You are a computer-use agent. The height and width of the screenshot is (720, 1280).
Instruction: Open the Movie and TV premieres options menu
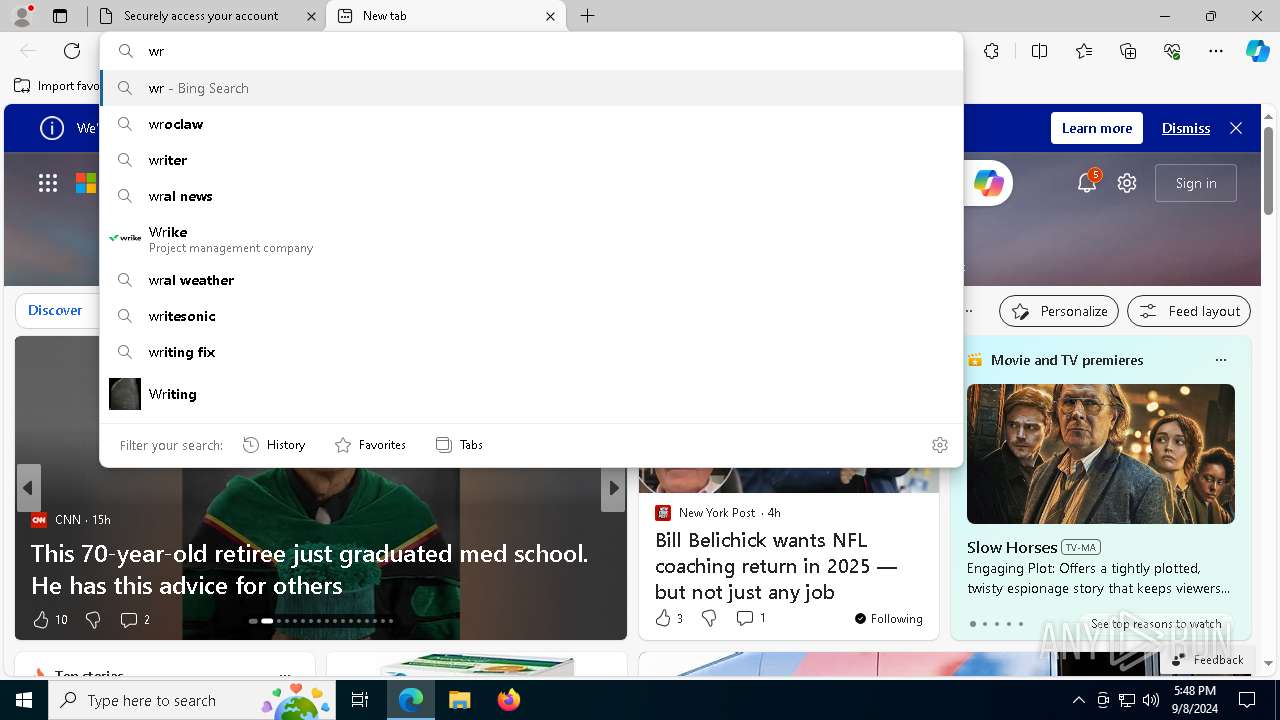(1220, 360)
